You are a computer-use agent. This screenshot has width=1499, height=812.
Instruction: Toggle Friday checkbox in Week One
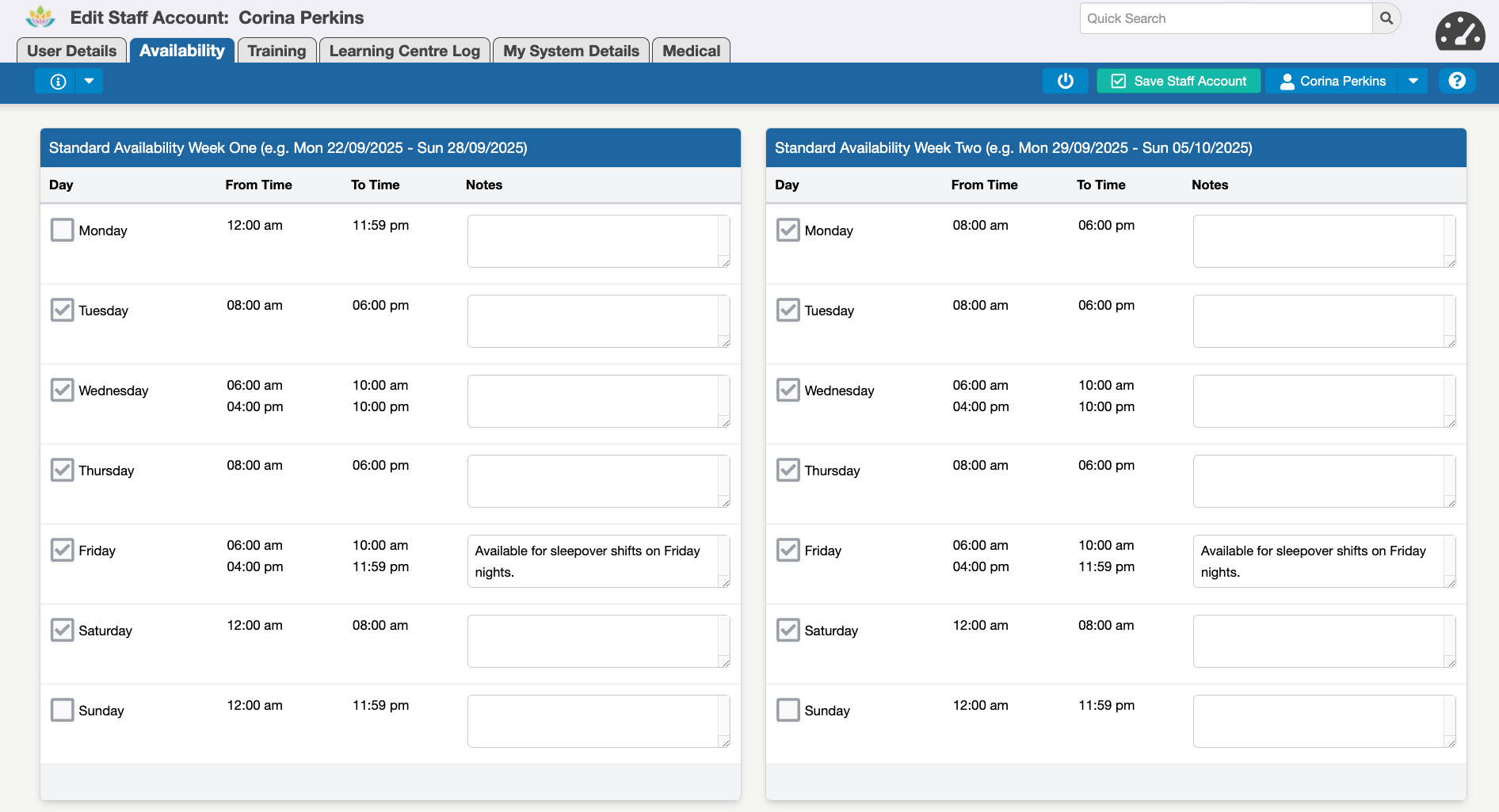tap(62, 550)
